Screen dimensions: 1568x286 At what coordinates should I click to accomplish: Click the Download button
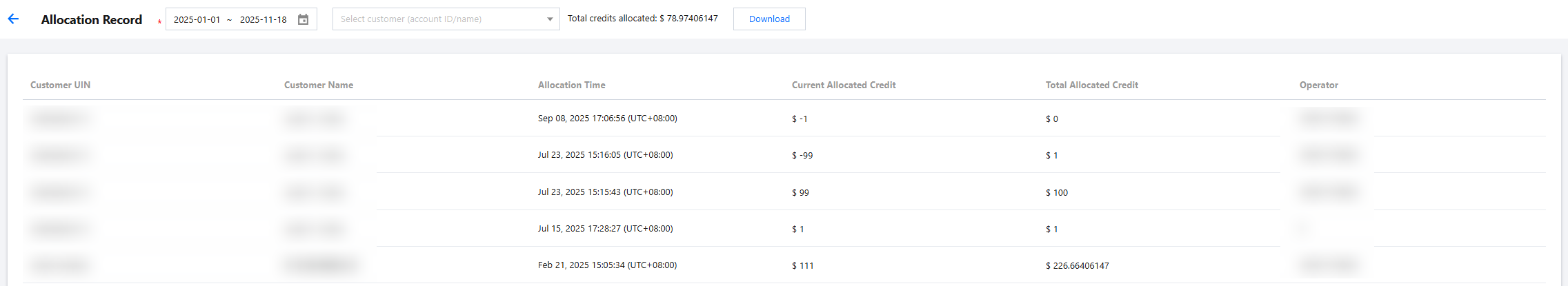(769, 19)
